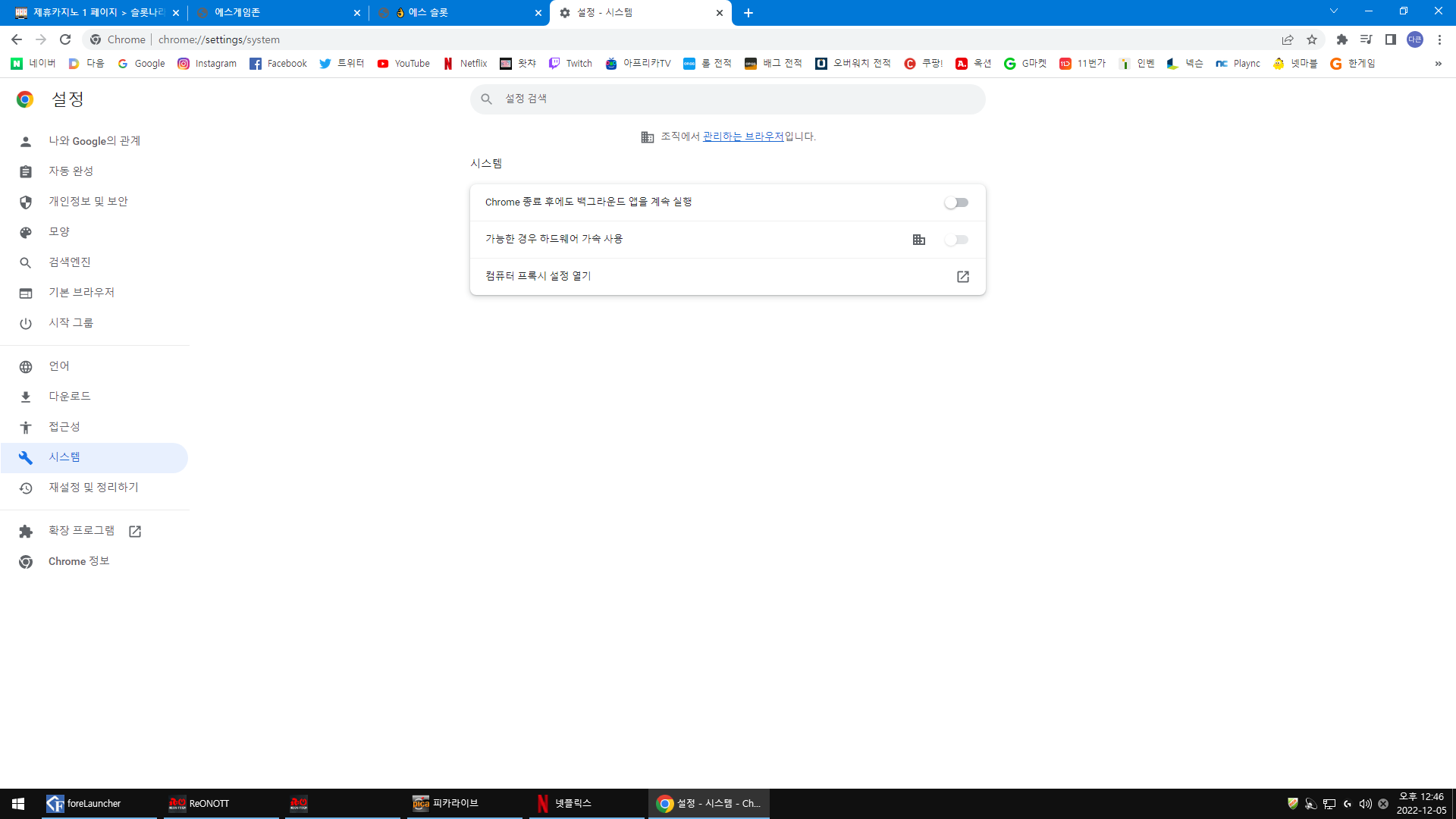This screenshot has width=1456, height=819.
Task: Open a new tab with plus button
Action: point(748,13)
